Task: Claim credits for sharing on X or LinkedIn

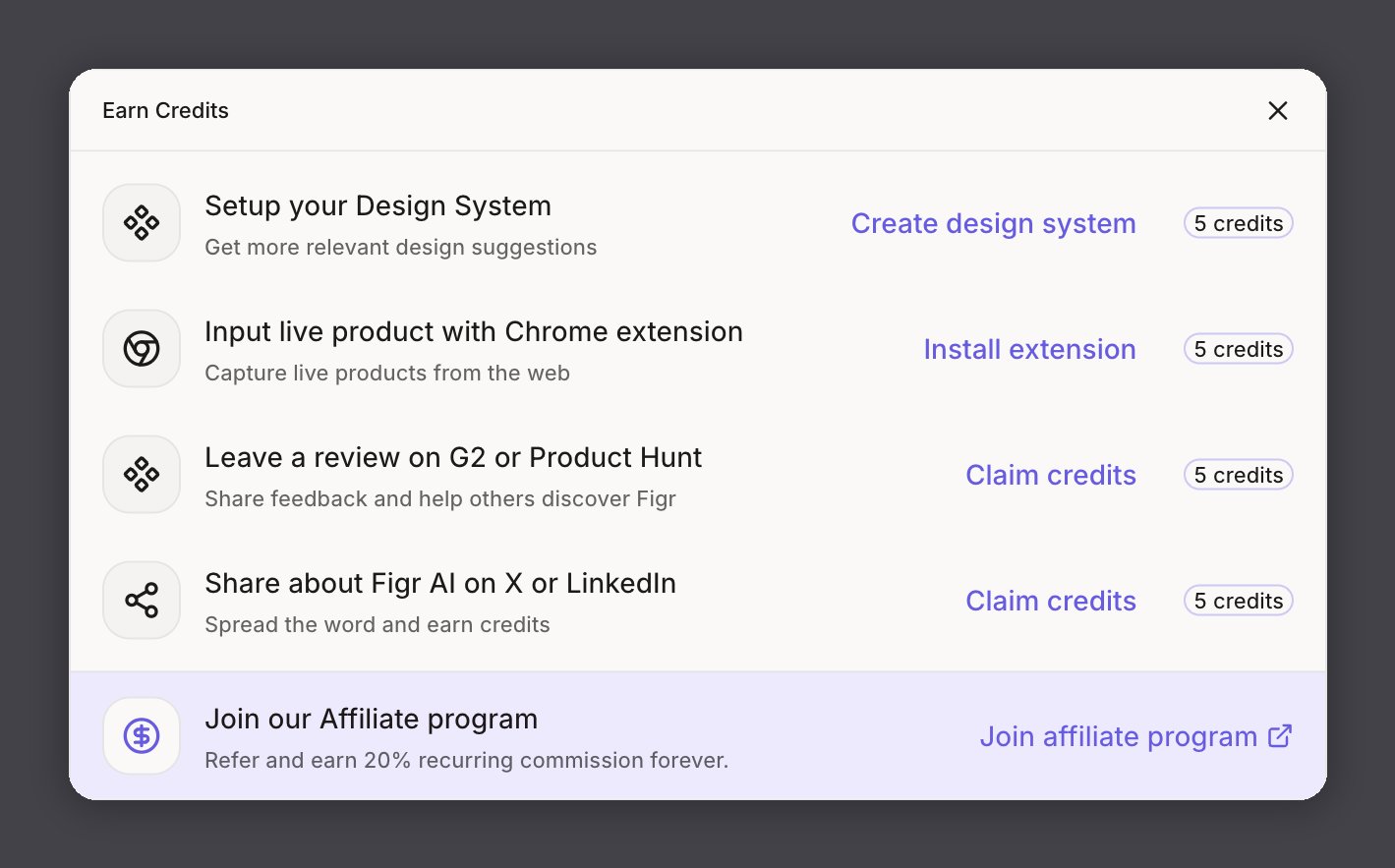Action: point(1051,601)
